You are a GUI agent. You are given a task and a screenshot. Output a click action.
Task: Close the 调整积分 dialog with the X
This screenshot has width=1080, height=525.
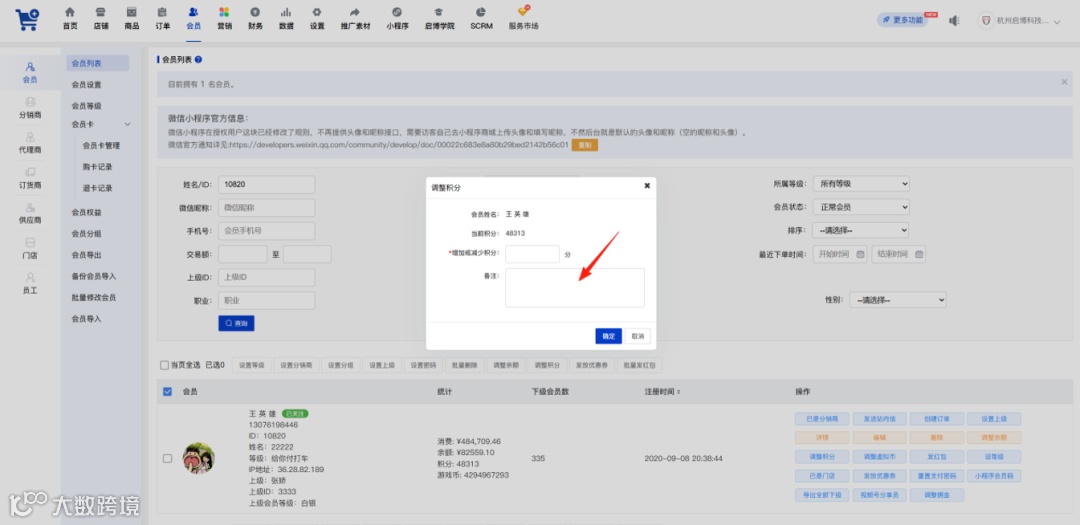pos(647,186)
